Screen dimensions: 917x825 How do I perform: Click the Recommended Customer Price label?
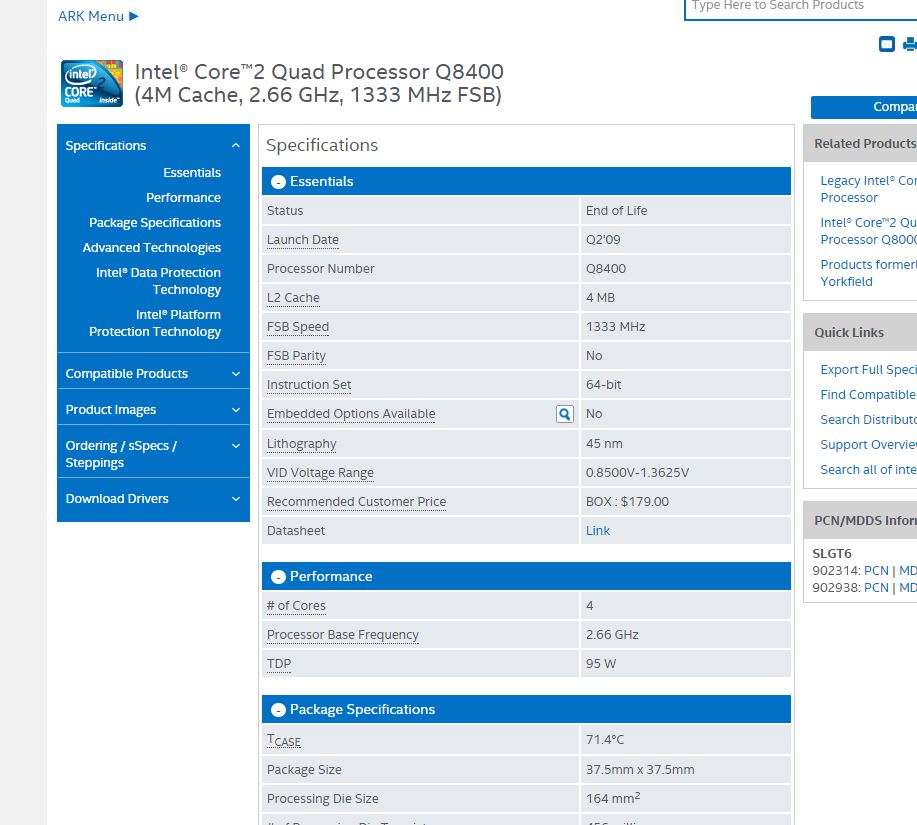pyautogui.click(x=356, y=502)
